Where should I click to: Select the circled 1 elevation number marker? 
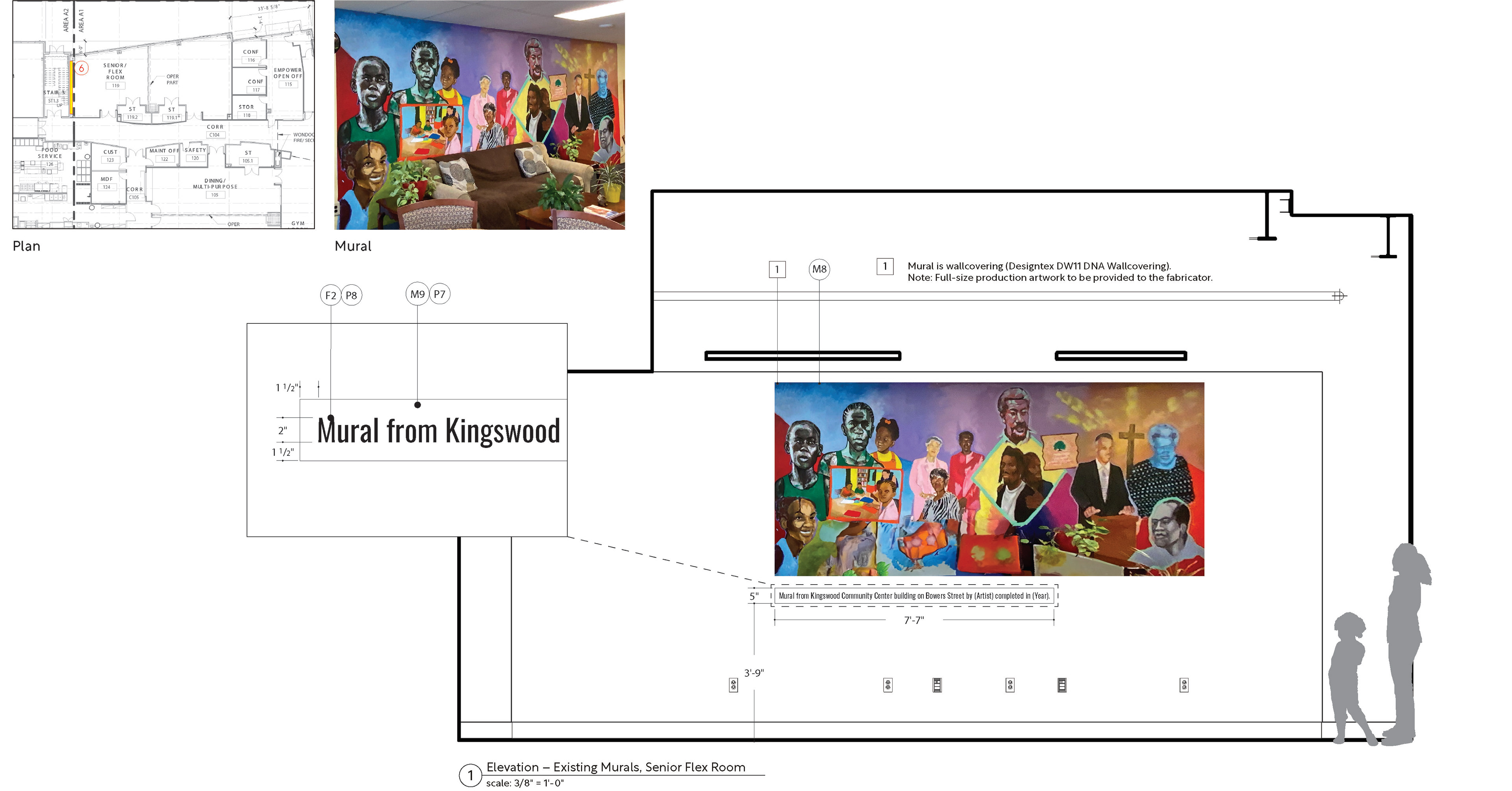470,775
